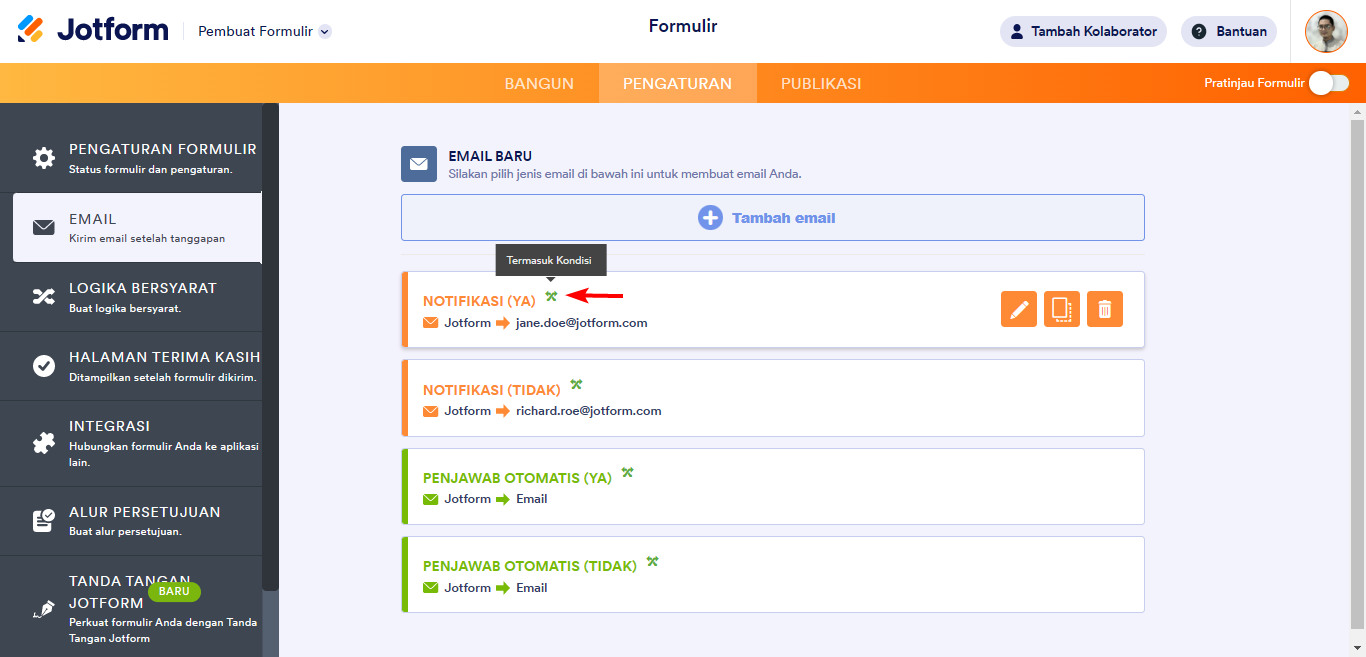
Task: Click condition icon beside Notifikasi (Ya)
Action: tap(551, 296)
